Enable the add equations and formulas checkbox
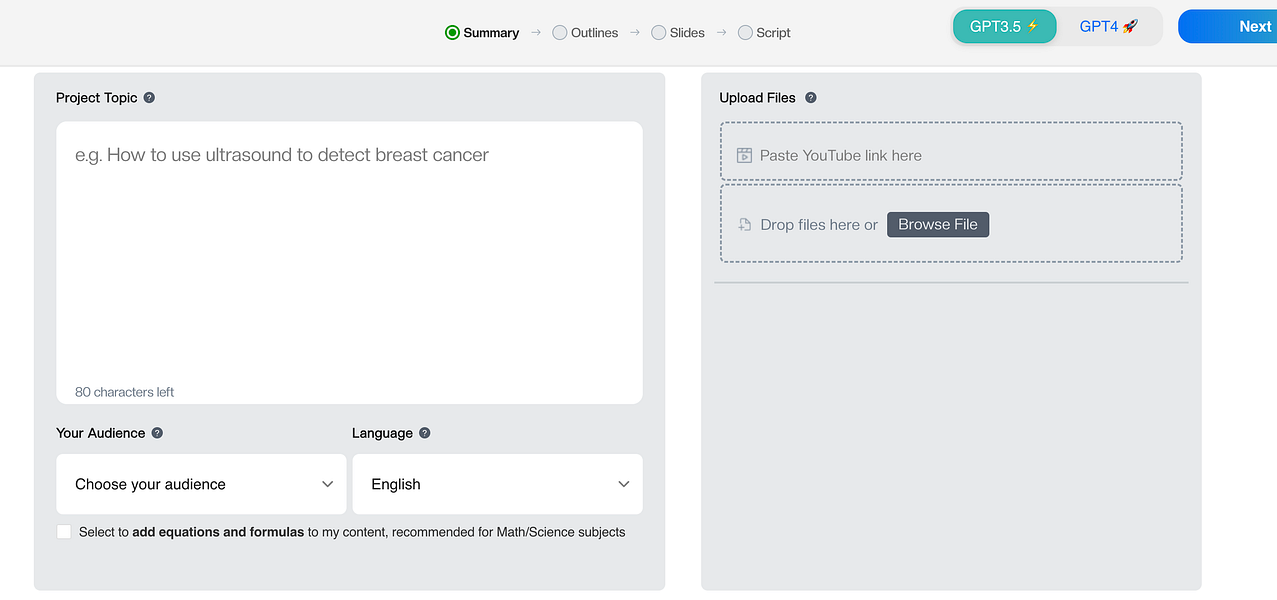Viewport: 1277px width, 600px height. coord(64,532)
